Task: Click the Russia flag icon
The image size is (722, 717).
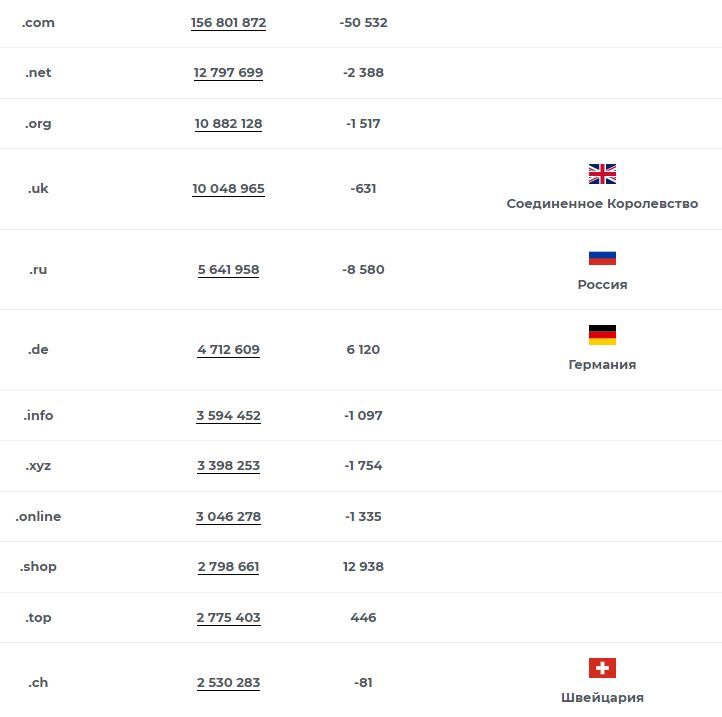Action: point(602,258)
